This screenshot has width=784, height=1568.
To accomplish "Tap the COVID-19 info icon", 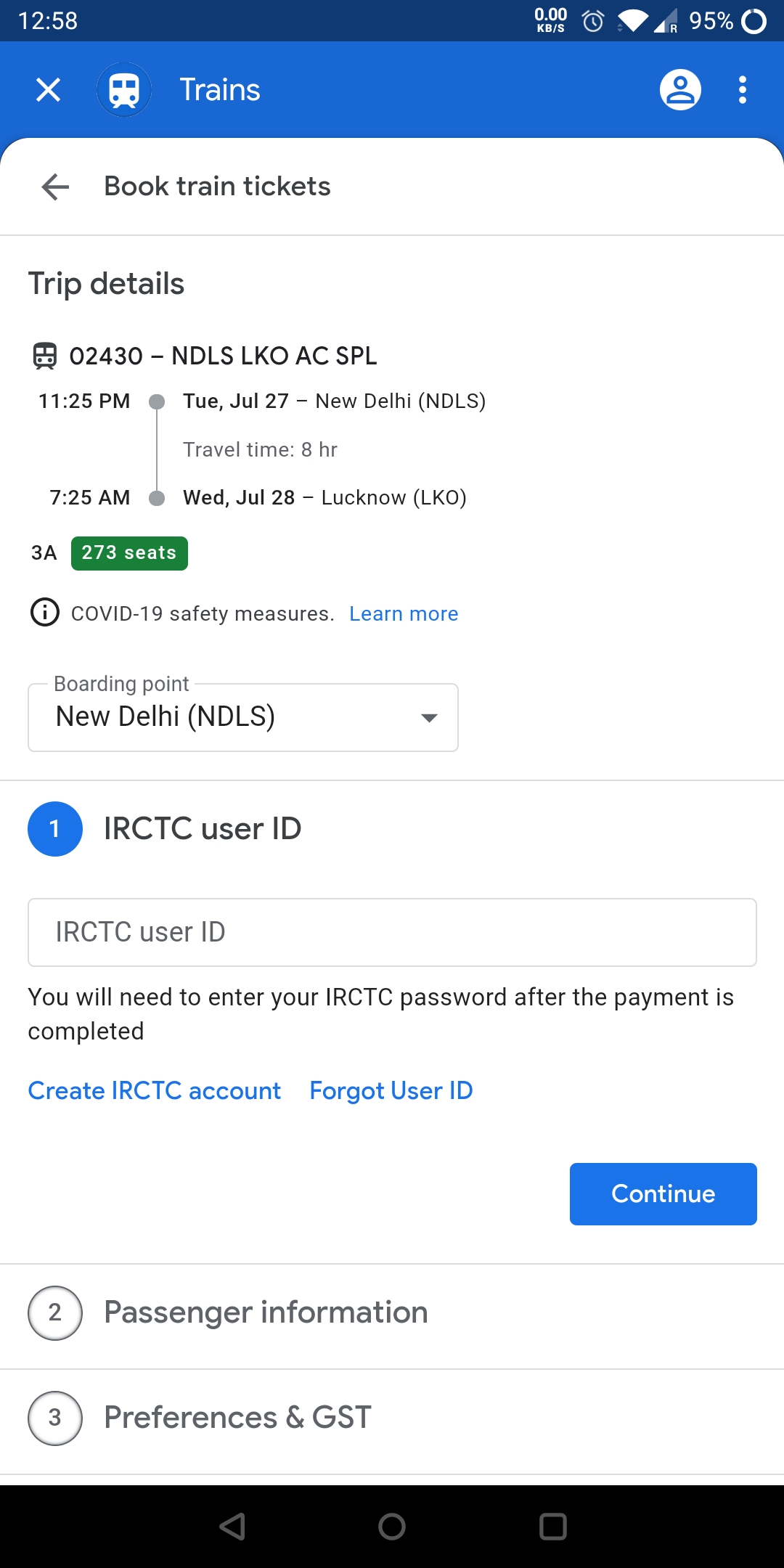I will [45, 613].
